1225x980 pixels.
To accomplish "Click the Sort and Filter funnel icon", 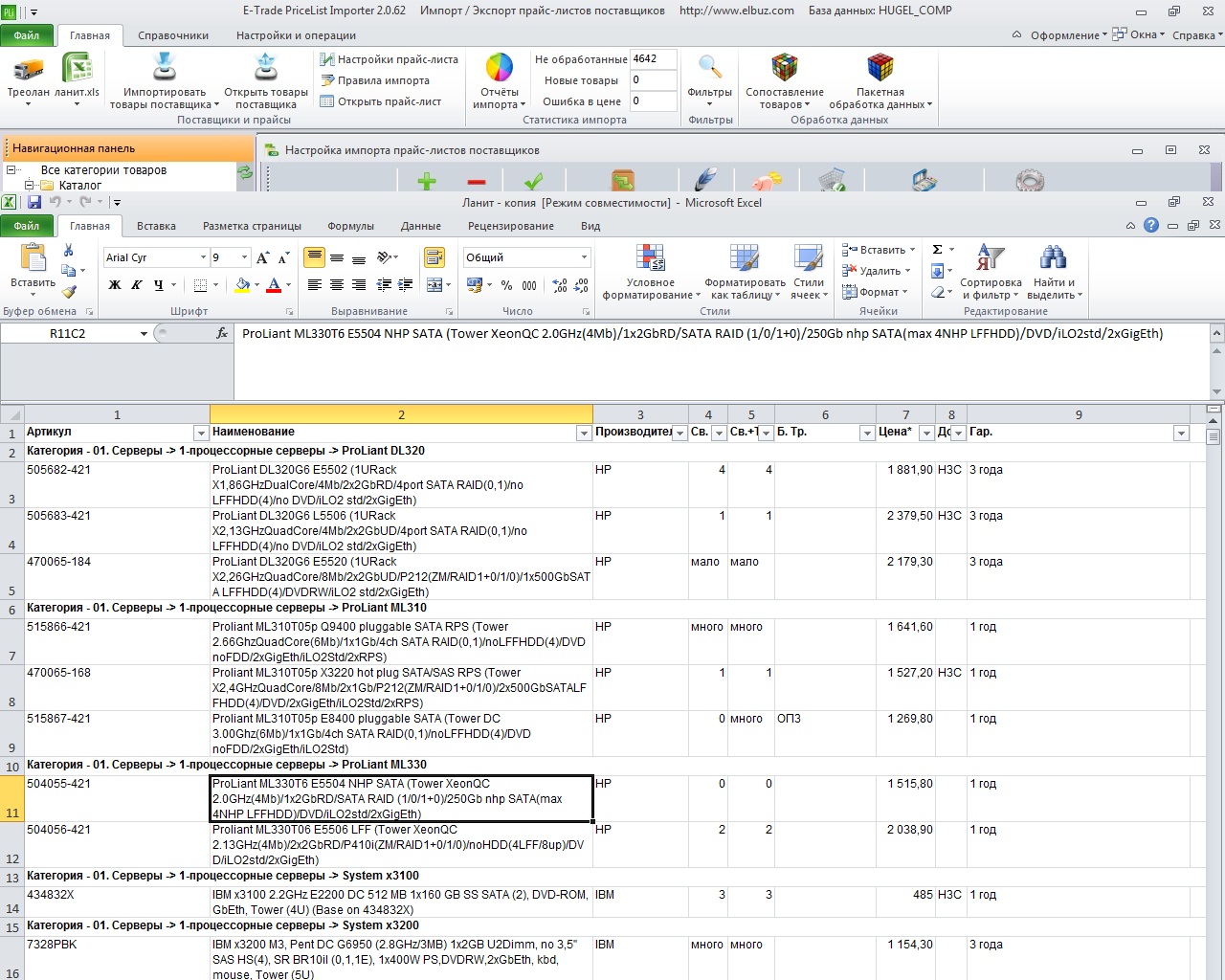I will pos(990,258).
